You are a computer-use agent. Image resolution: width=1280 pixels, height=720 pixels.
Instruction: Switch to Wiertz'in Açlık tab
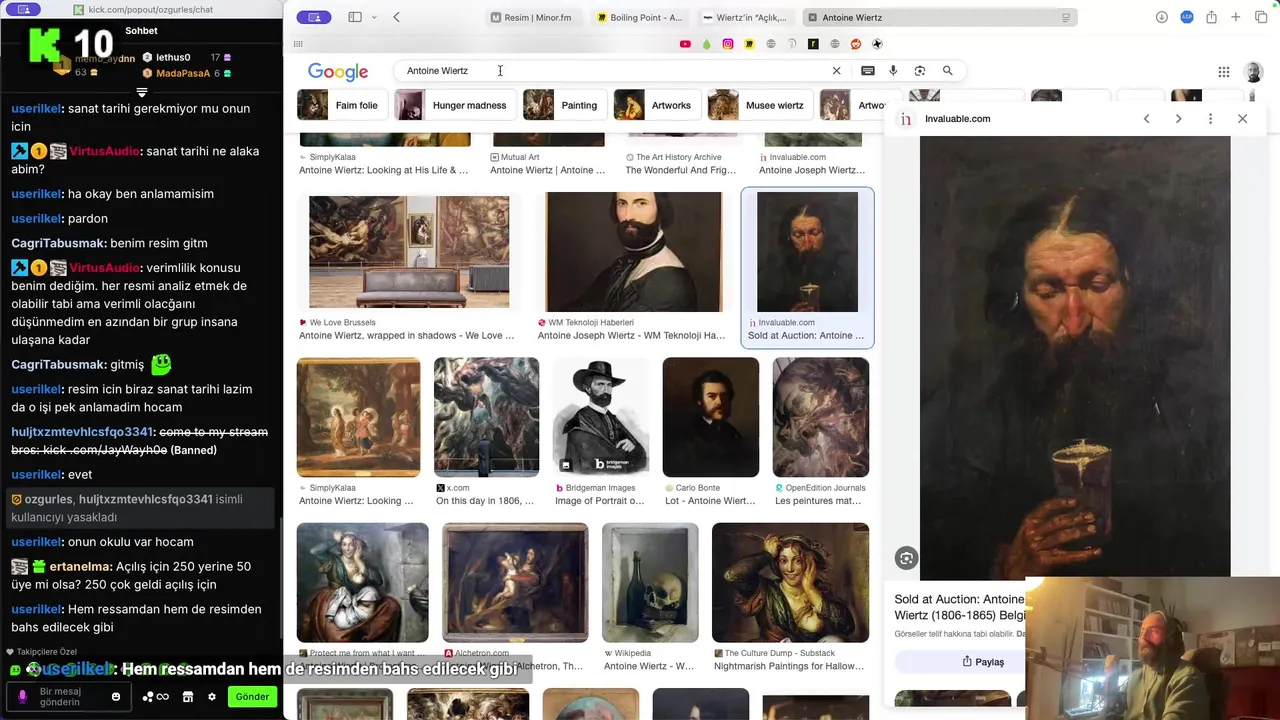click(745, 18)
